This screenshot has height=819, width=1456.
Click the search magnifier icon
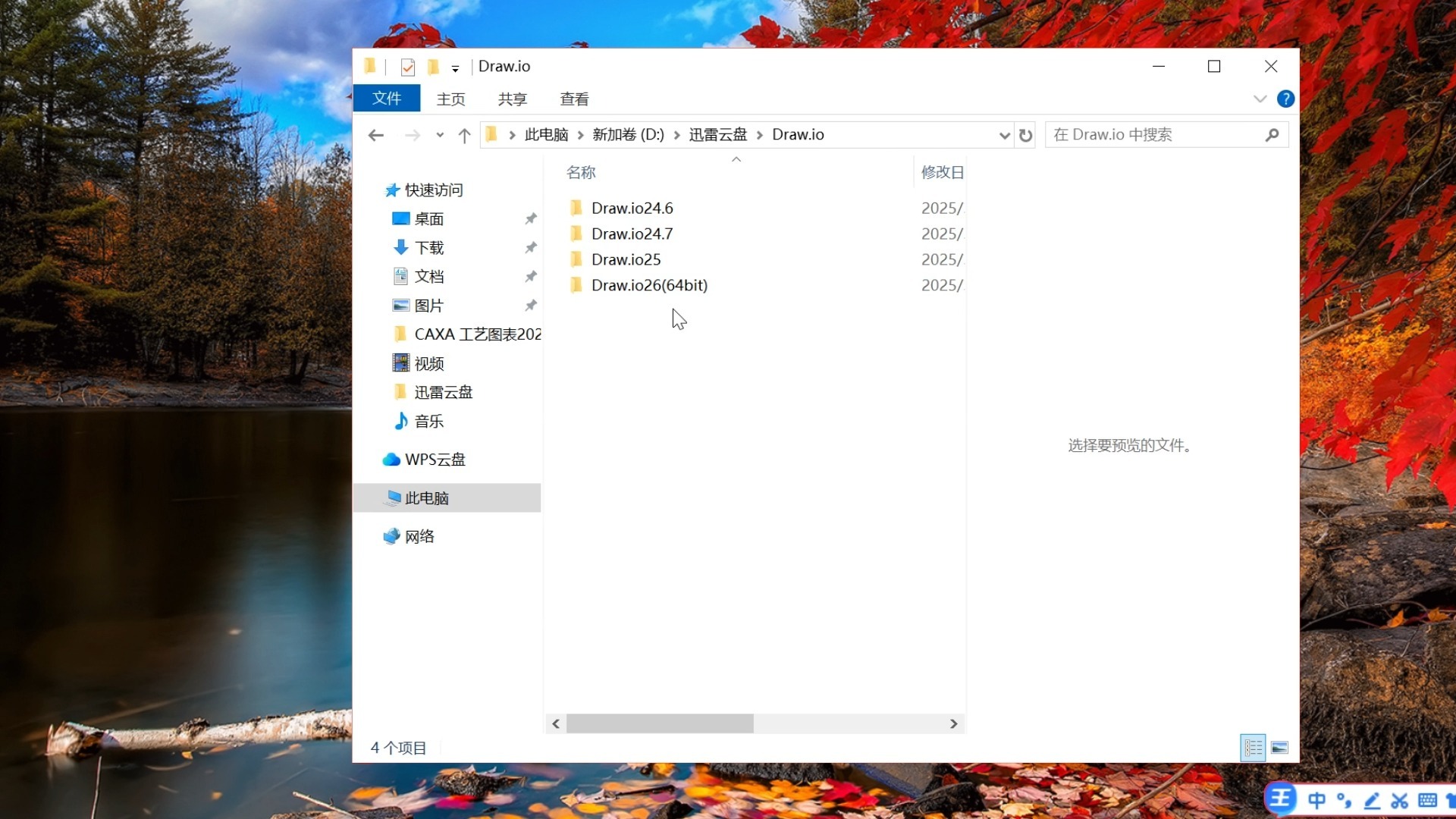click(x=1272, y=135)
